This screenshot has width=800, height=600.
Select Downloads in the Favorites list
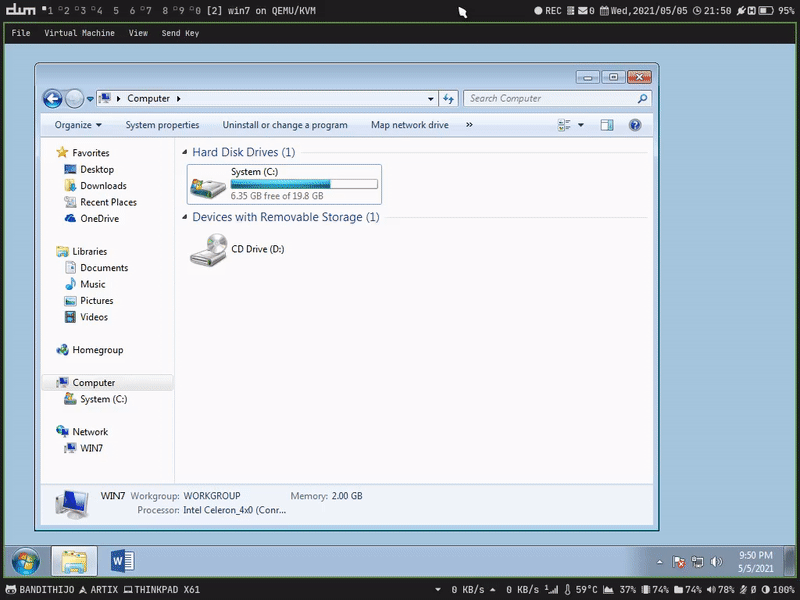click(x=103, y=186)
